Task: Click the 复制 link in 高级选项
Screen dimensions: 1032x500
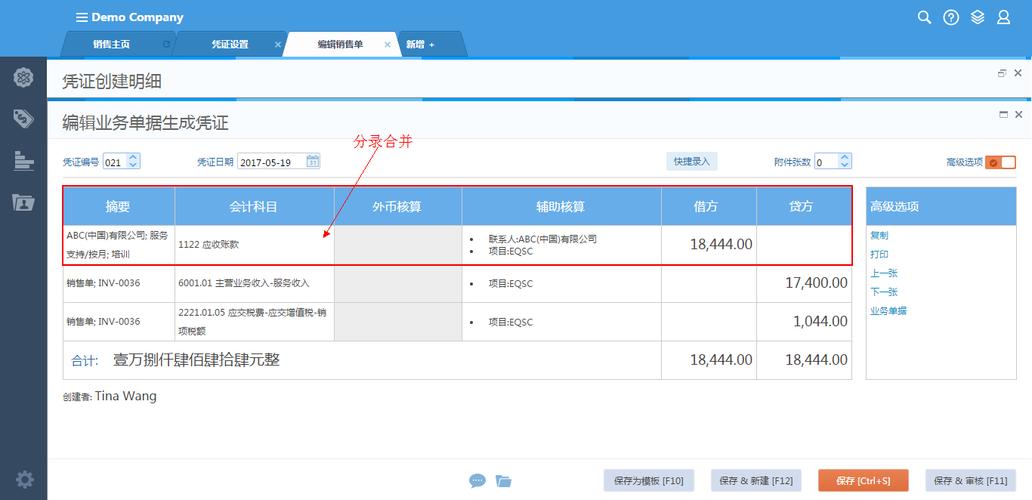Action: (x=879, y=236)
